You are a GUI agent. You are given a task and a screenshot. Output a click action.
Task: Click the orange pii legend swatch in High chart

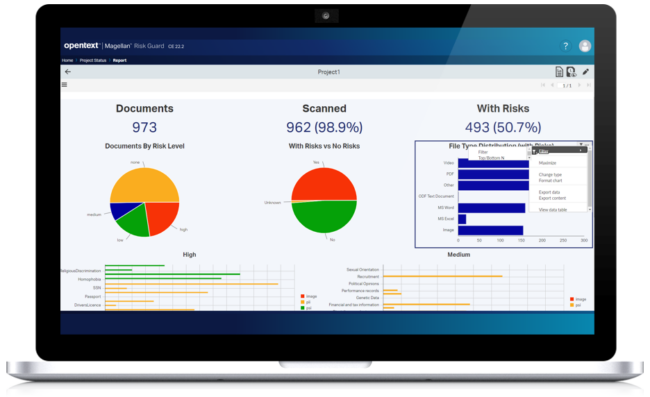point(303,302)
